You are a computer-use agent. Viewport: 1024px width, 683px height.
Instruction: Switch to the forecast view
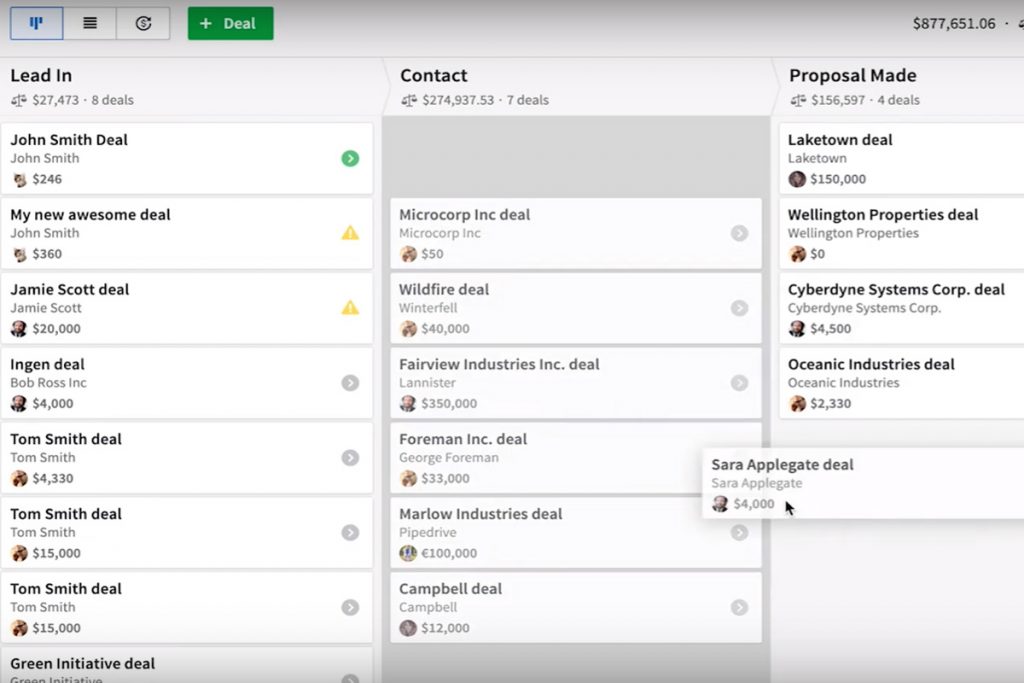point(141,23)
